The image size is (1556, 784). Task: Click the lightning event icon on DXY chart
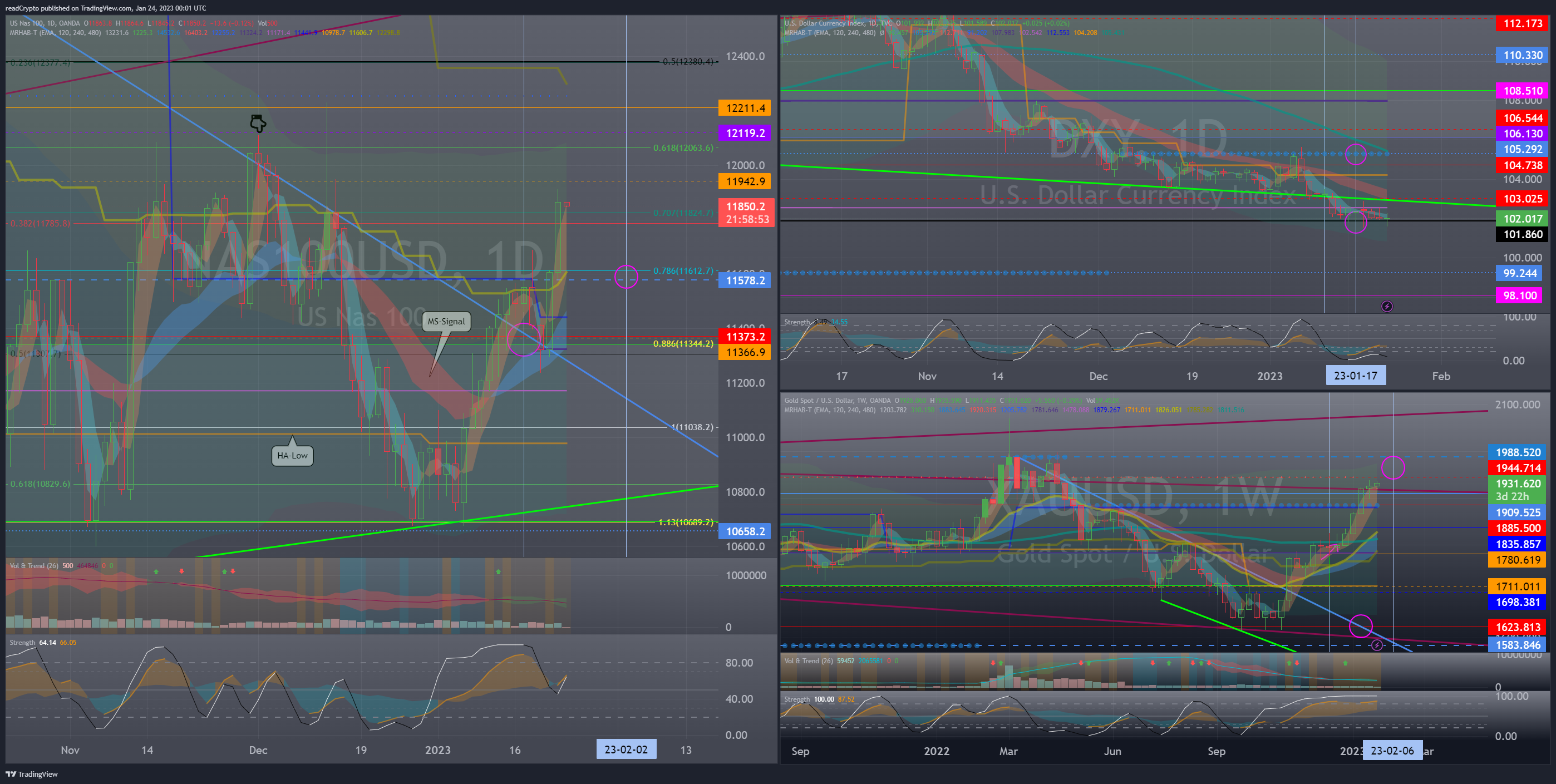(x=1387, y=306)
